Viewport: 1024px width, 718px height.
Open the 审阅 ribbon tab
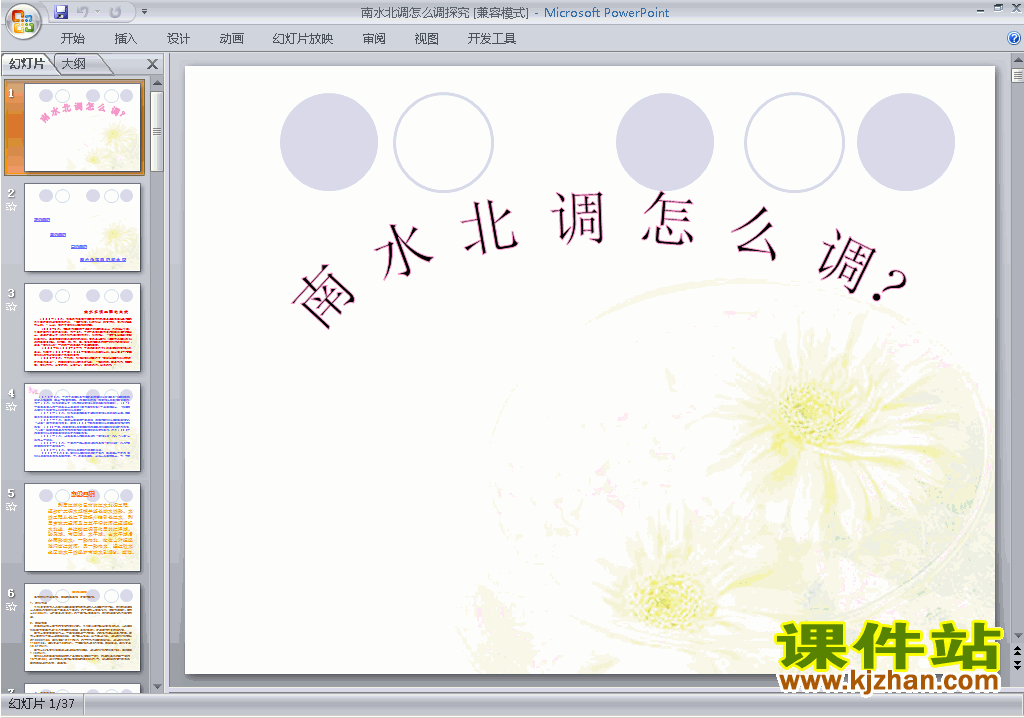374,39
